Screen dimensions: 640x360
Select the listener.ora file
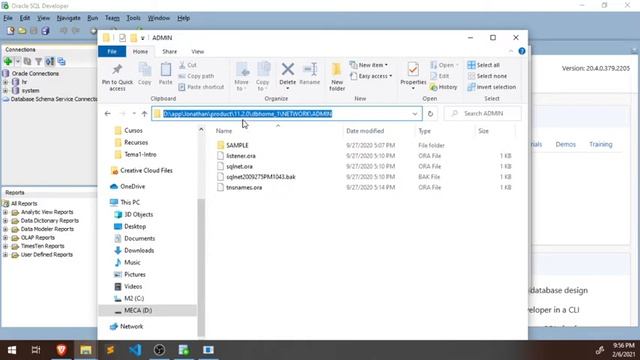241,156
